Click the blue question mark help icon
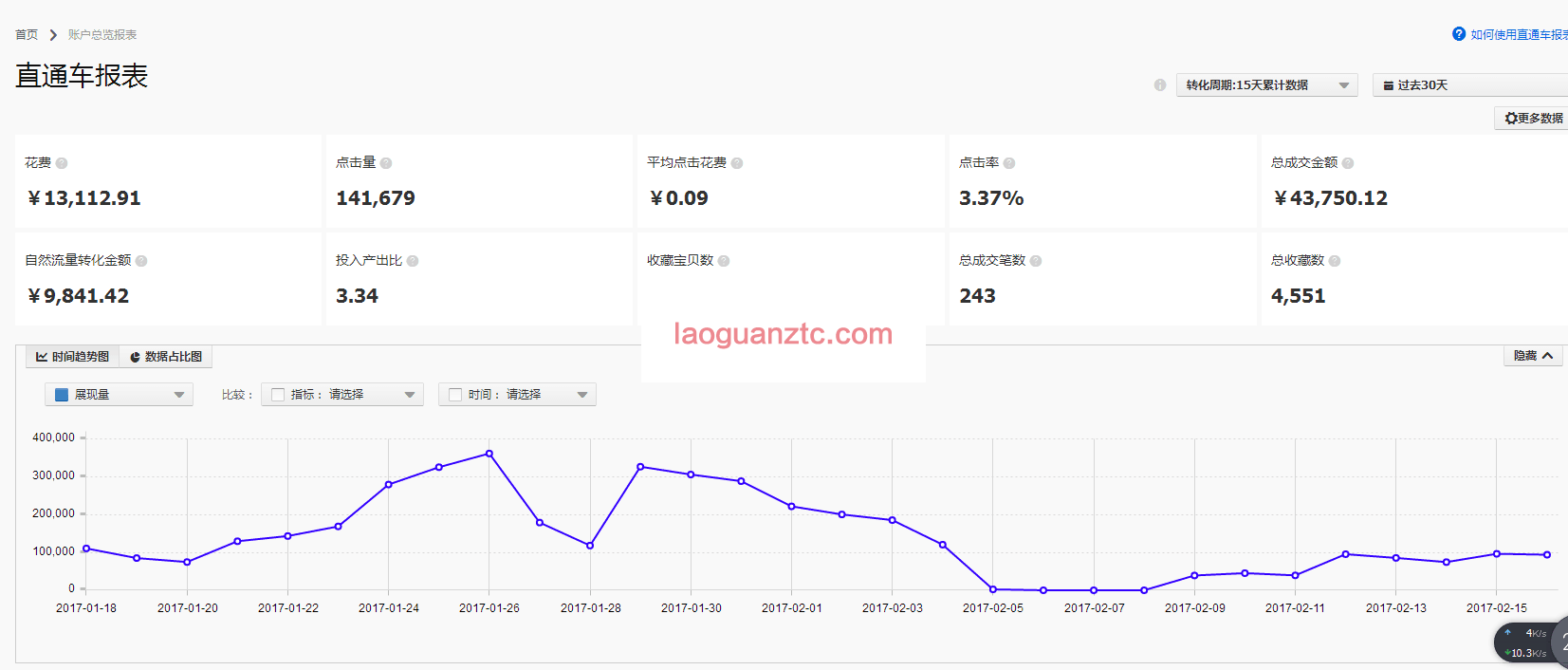Image resolution: width=1568 pixels, height=670 pixels. (x=1459, y=34)
